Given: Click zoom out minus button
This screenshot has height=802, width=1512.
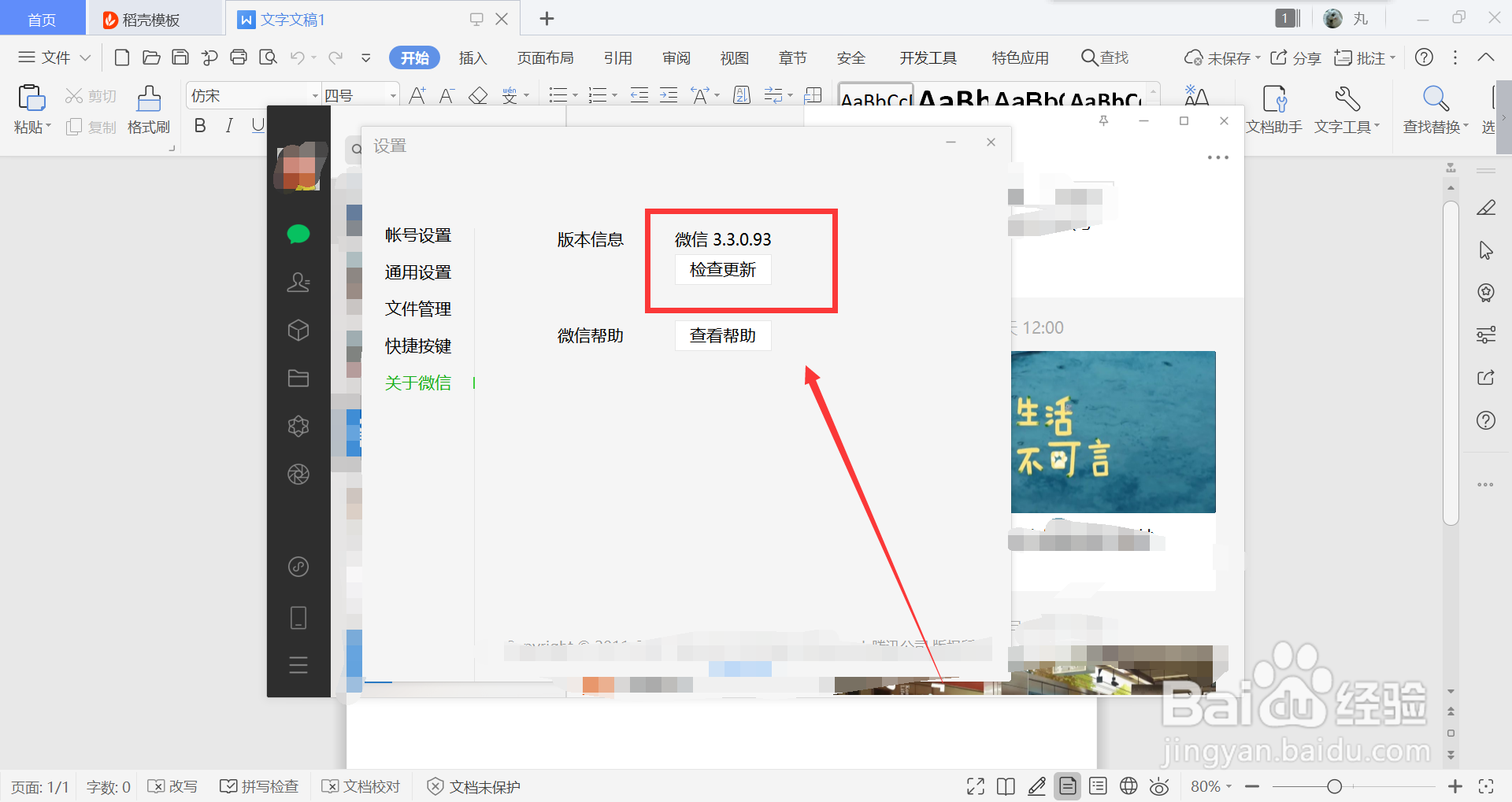Looking at the screenshot, I should (1252, 786).
